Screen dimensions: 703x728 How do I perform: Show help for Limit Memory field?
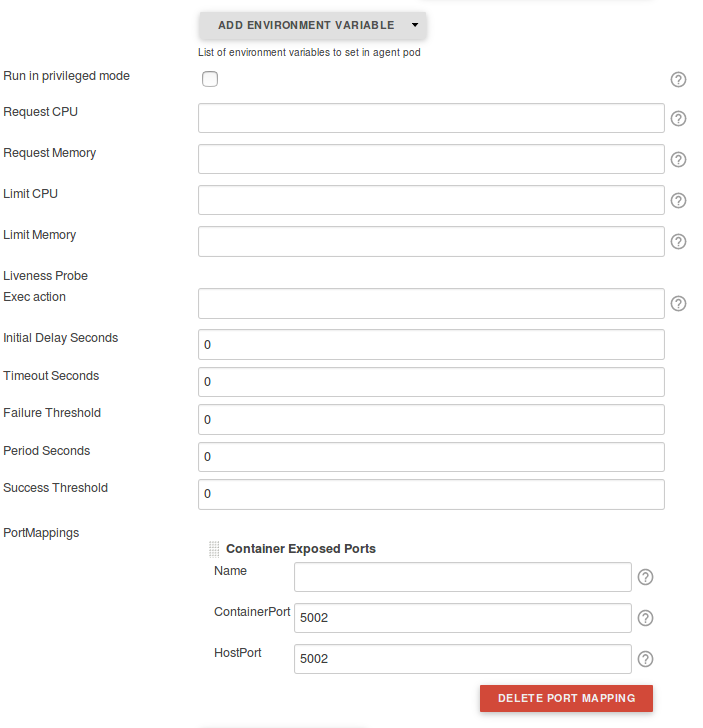[678, 241]
